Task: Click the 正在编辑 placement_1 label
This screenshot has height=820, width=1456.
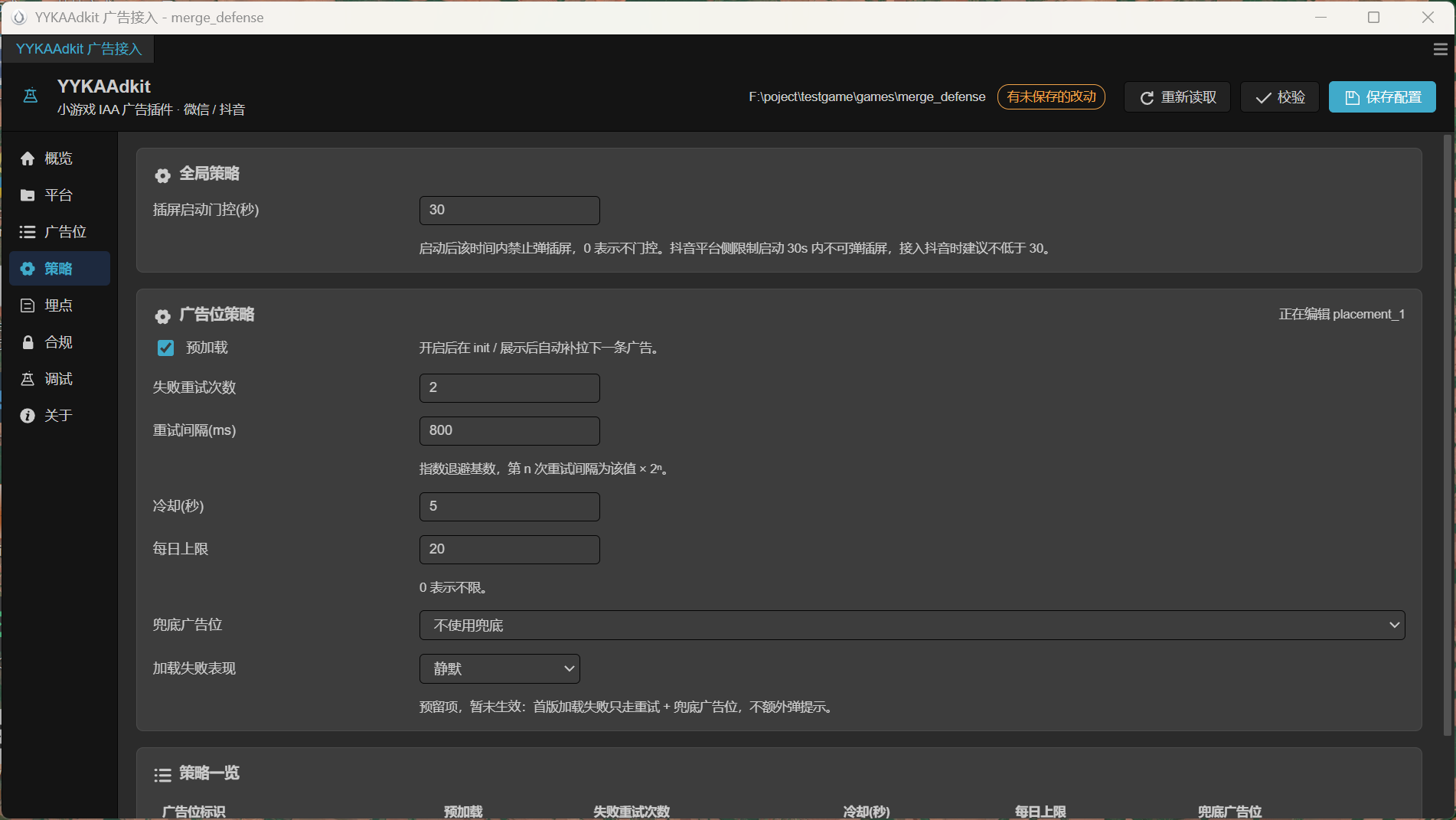Action: coord(1341,314)
